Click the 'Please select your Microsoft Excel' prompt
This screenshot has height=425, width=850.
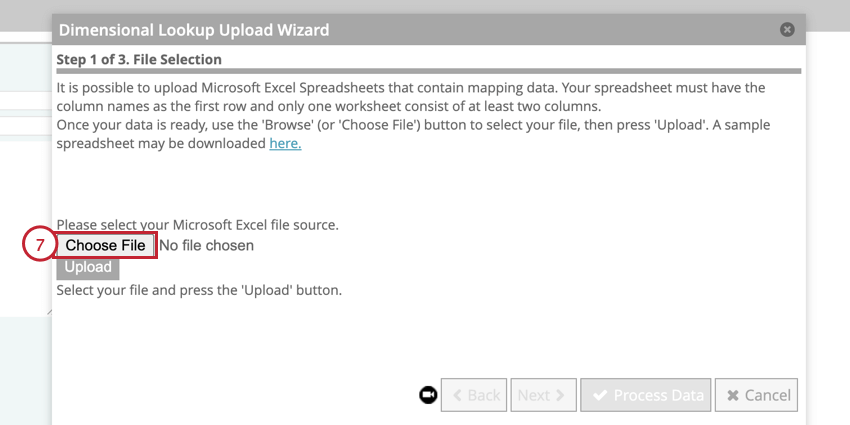tap(197, 224)
